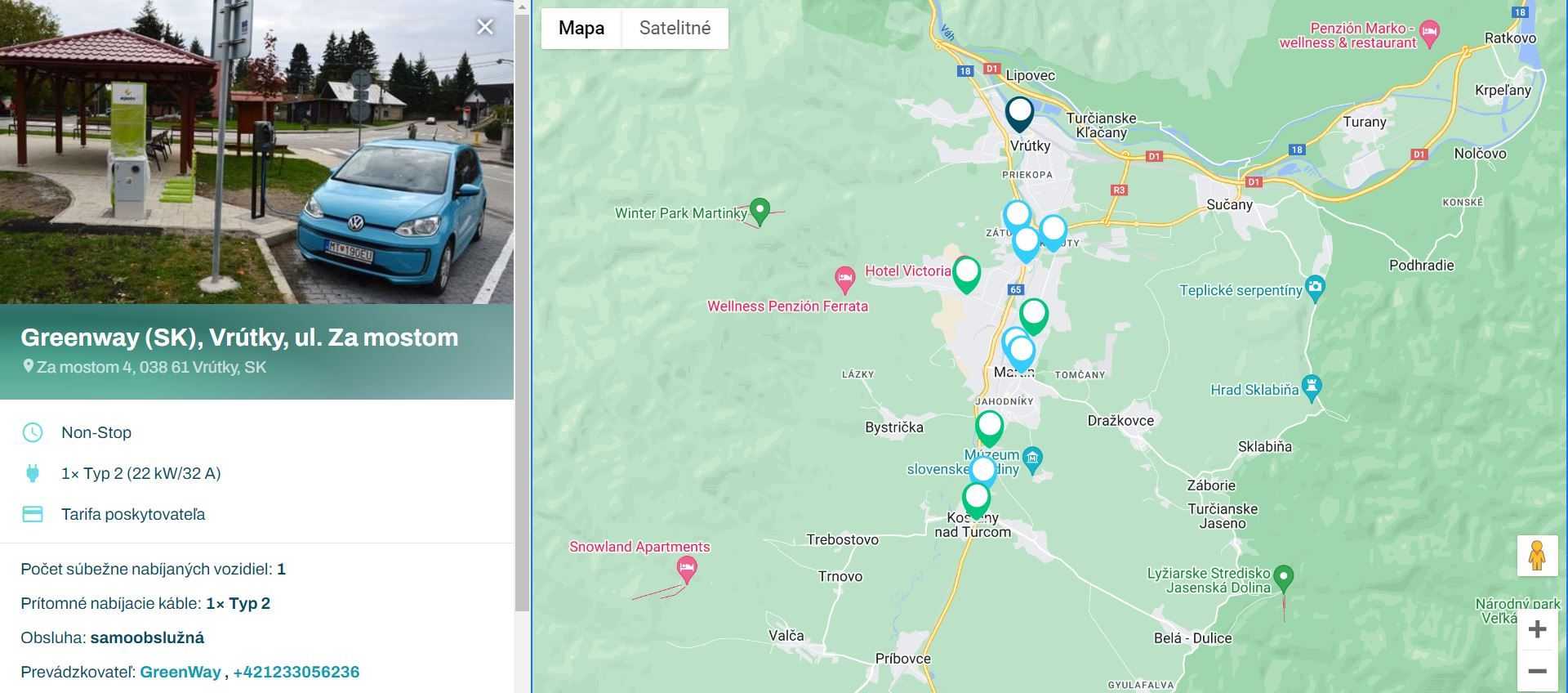Switch to Satelitné map view

pos(675,28)
